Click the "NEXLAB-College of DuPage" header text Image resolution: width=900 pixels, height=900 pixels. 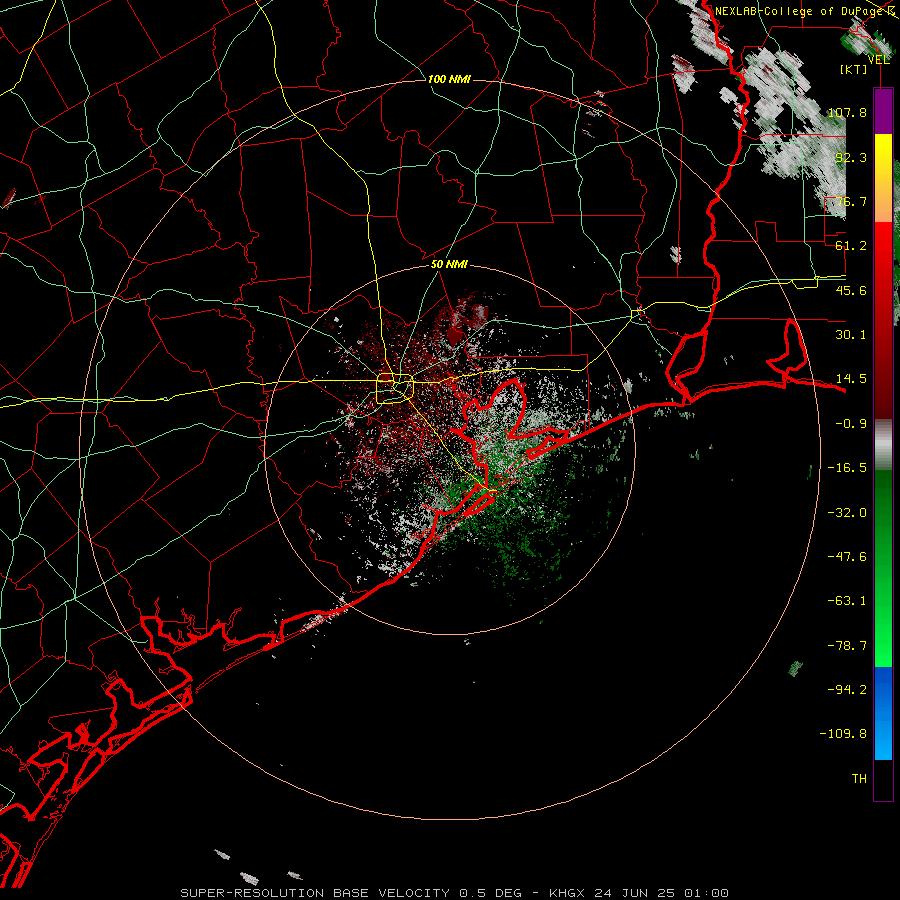point(800,11)
